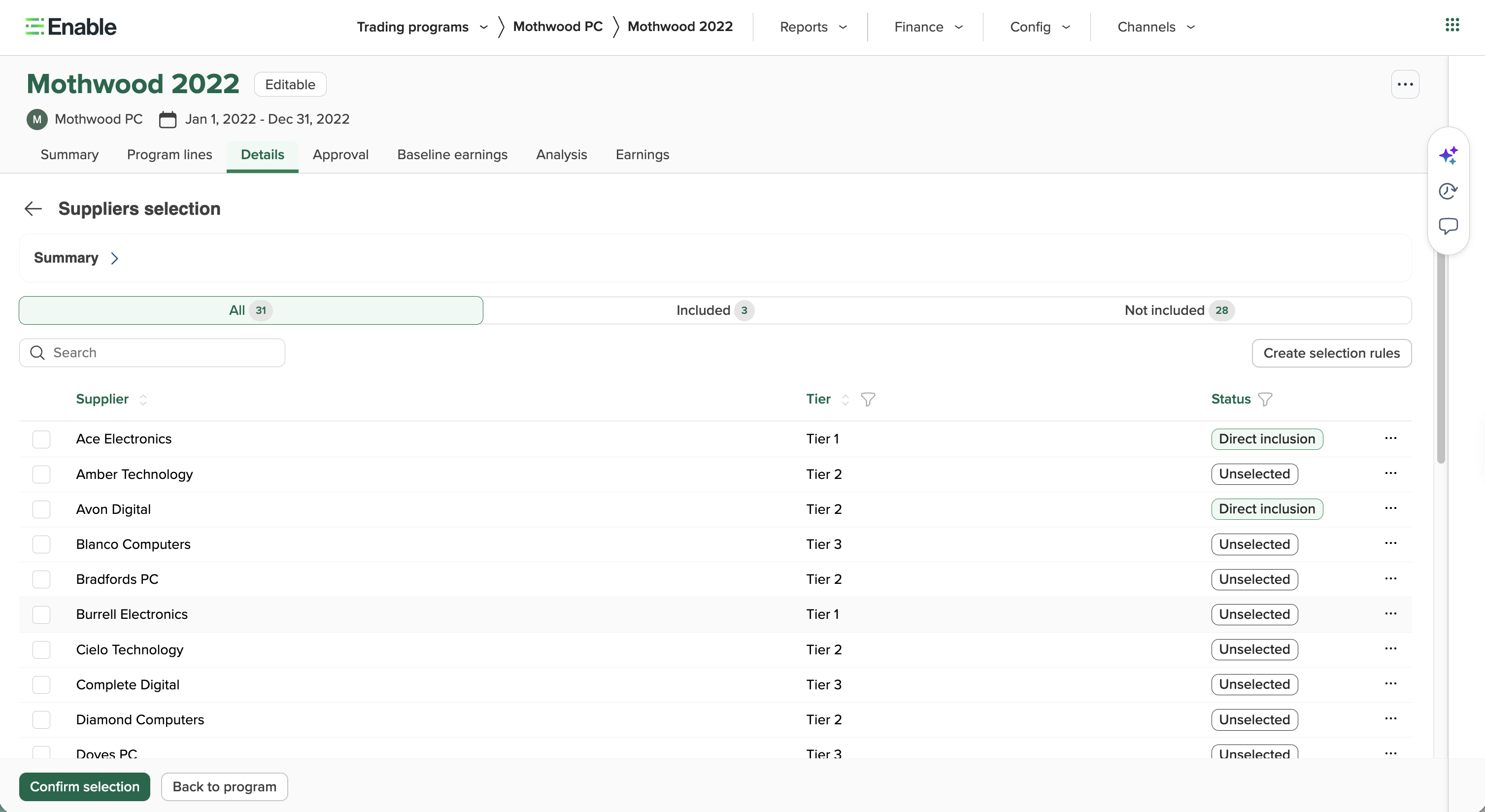
Task: Open the comments speech bubble icon
Action: pos(1448,227)
